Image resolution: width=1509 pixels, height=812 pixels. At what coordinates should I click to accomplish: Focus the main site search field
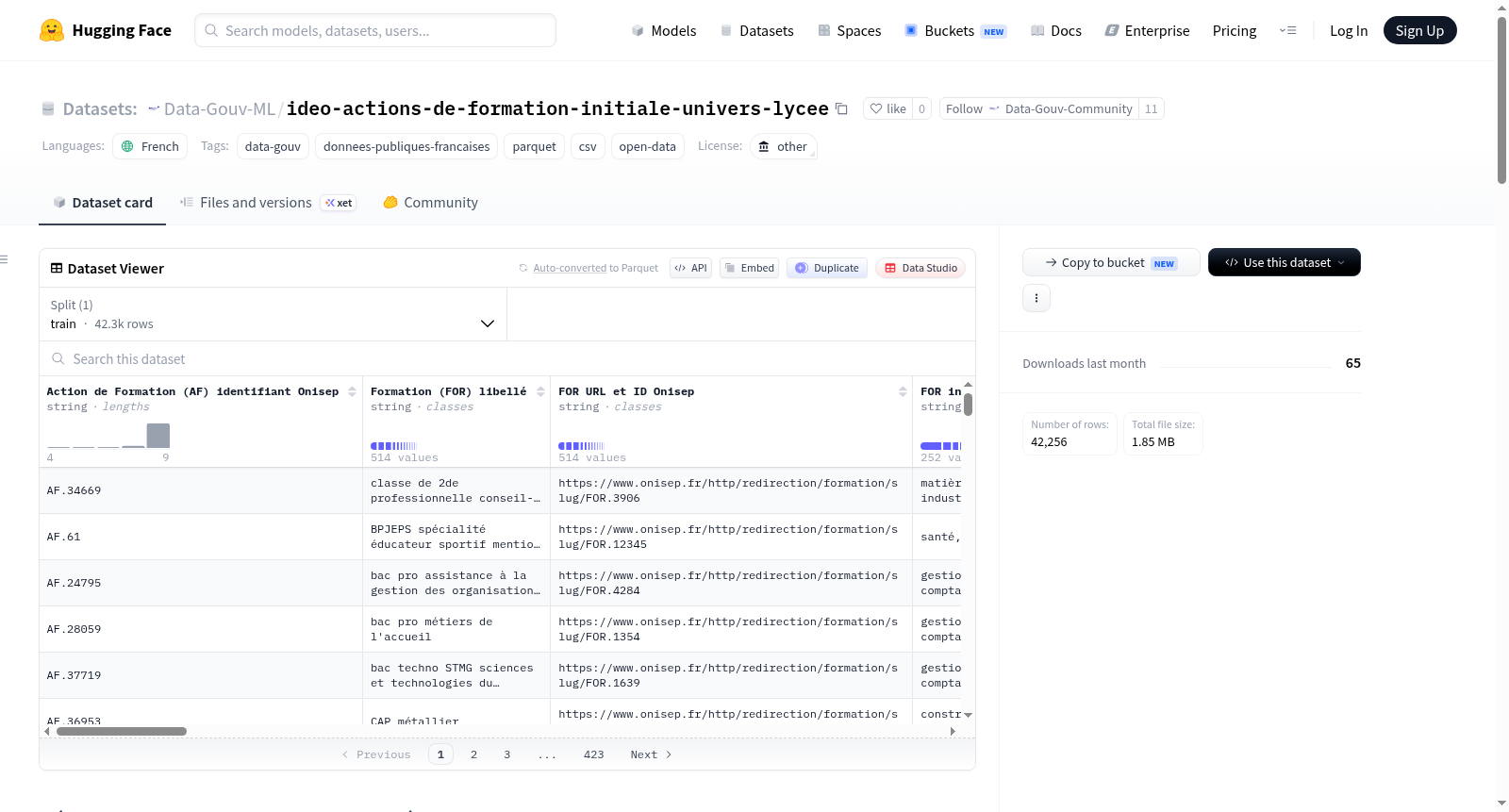[x=375, y=30]
